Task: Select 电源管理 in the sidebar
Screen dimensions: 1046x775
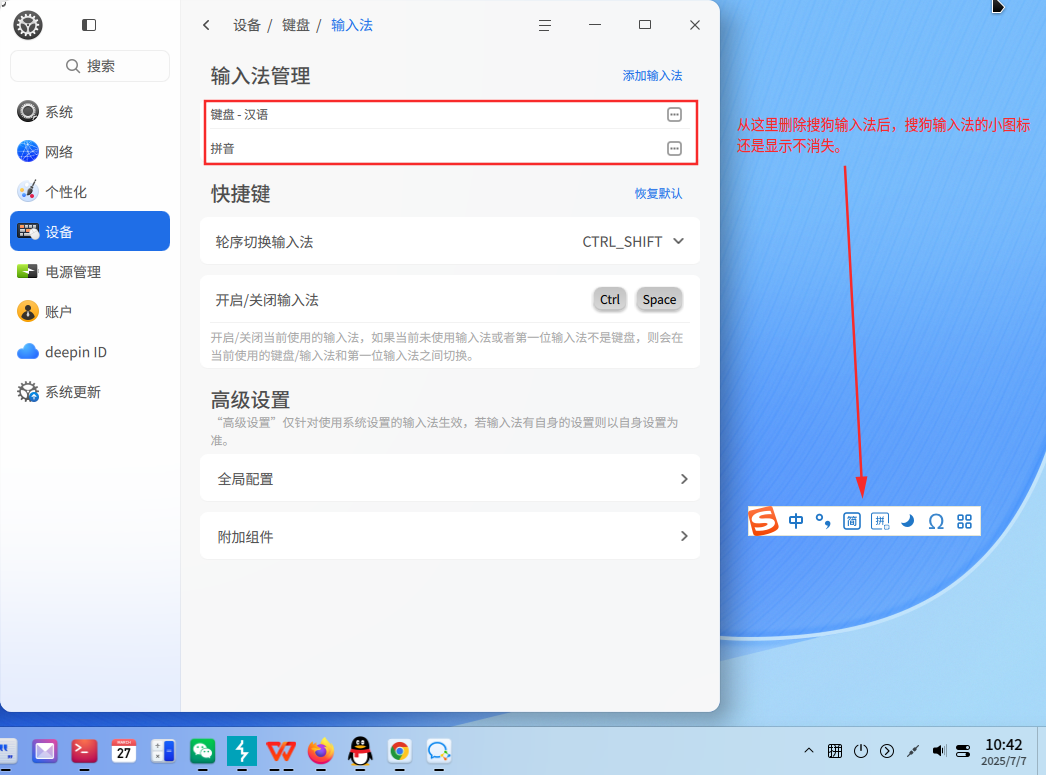Action: click(x=90, y=271)
